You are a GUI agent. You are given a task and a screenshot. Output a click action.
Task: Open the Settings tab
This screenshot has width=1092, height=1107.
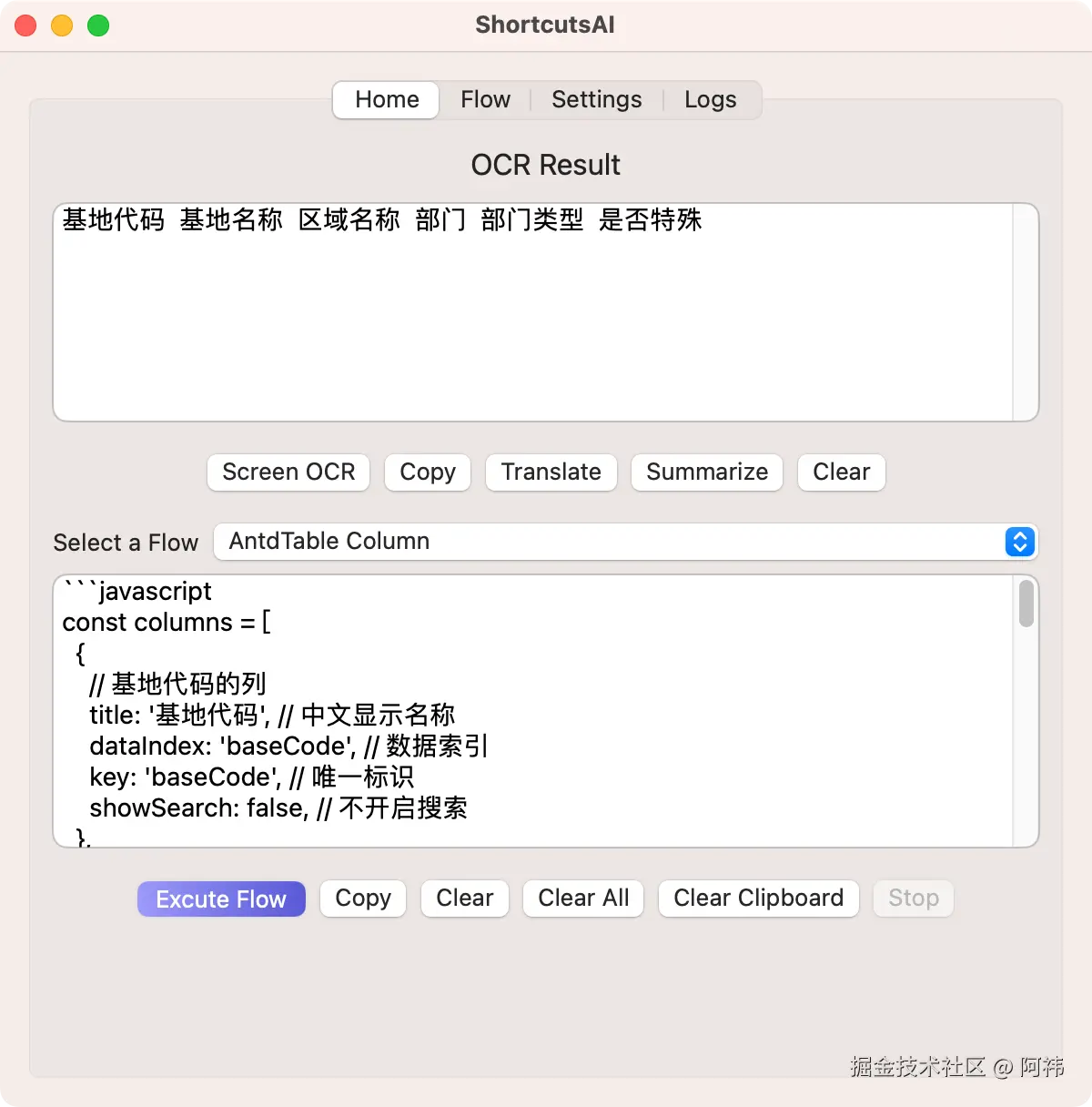coord(596,99)
